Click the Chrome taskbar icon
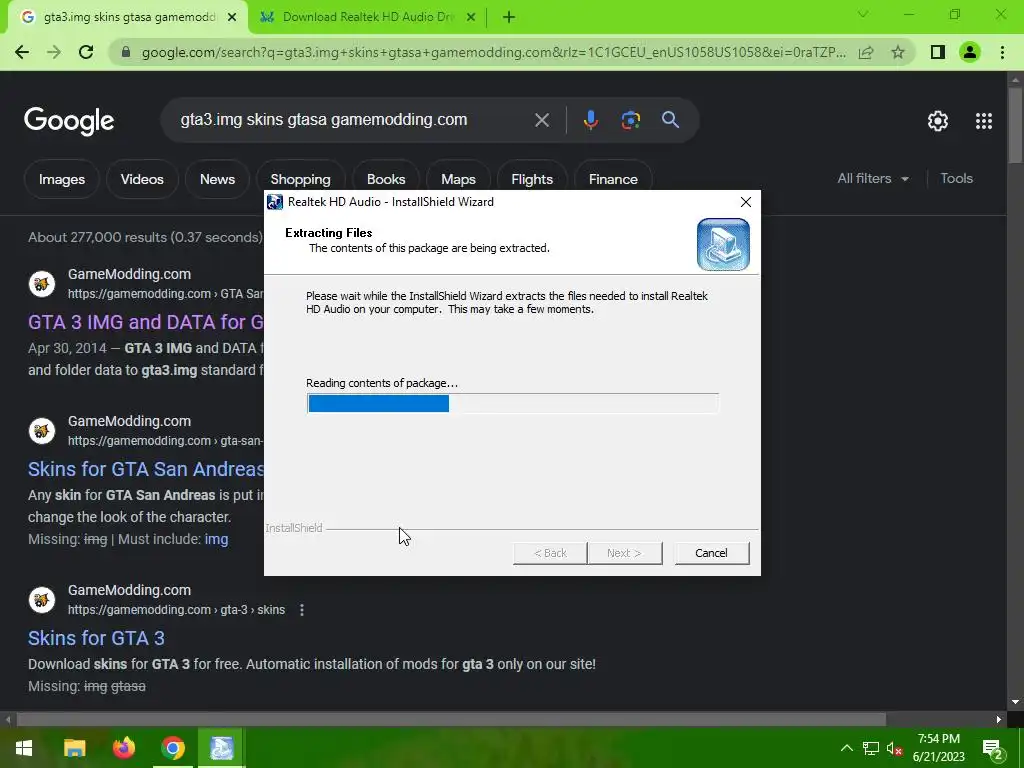Viewport: 1024px width, 768px height. (x=172, y=748)
